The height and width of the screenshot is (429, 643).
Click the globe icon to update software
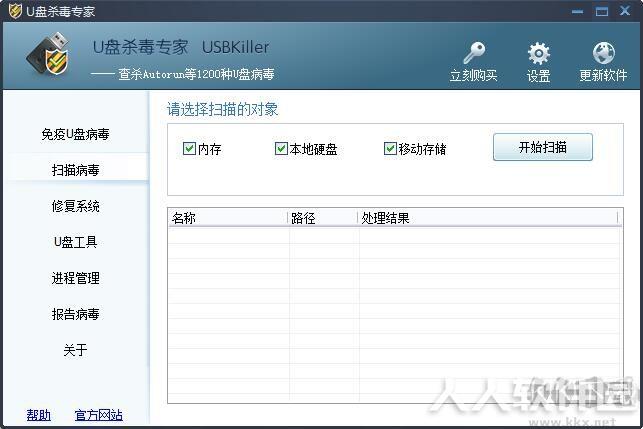pos(603,53)
